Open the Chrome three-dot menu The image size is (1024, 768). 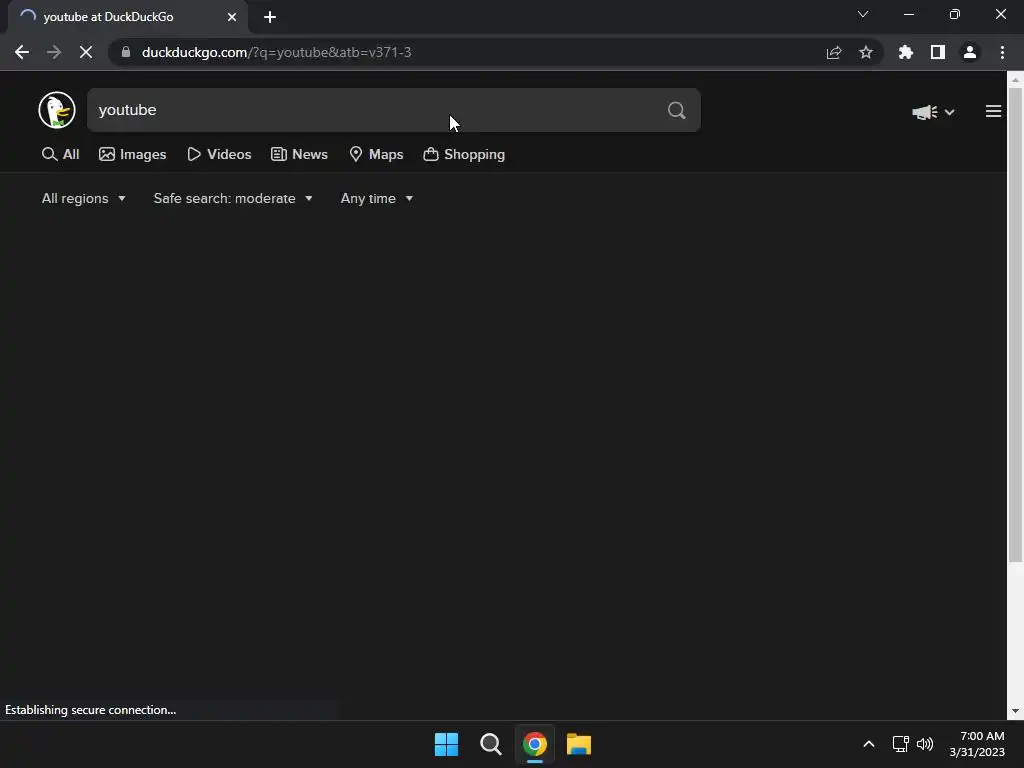coord(1002,52)
